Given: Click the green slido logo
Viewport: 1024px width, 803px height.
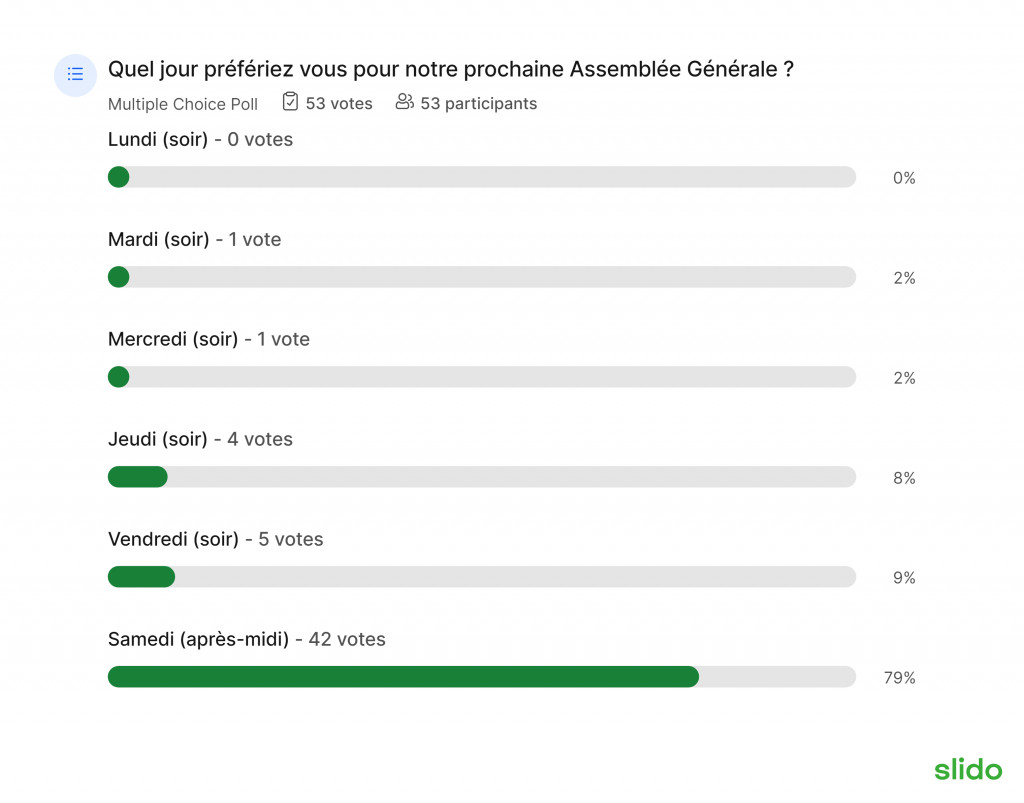Looking at the screenshot, I should (x=968, y=769).
